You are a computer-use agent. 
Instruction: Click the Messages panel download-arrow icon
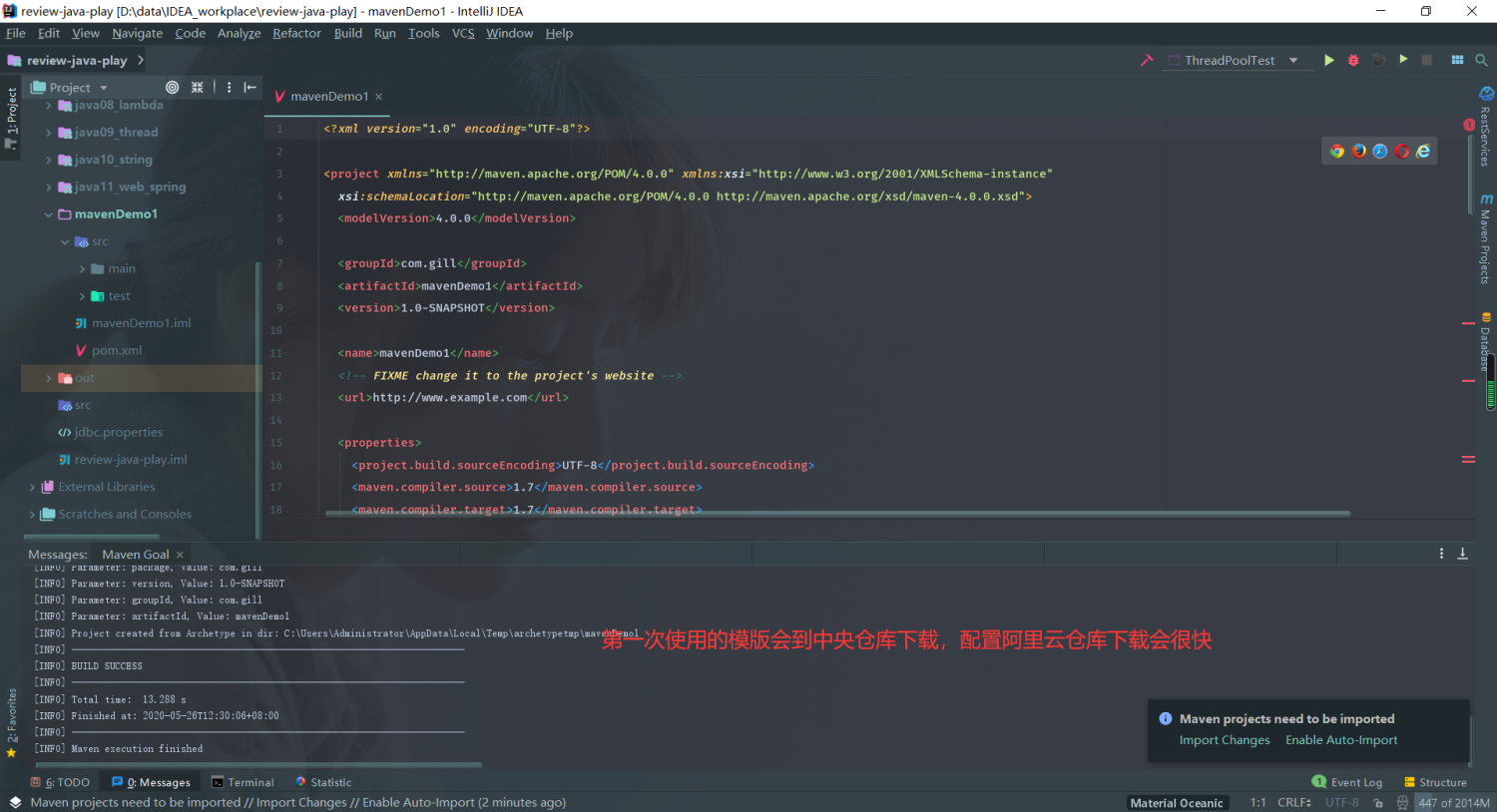tap(1463, 553)
